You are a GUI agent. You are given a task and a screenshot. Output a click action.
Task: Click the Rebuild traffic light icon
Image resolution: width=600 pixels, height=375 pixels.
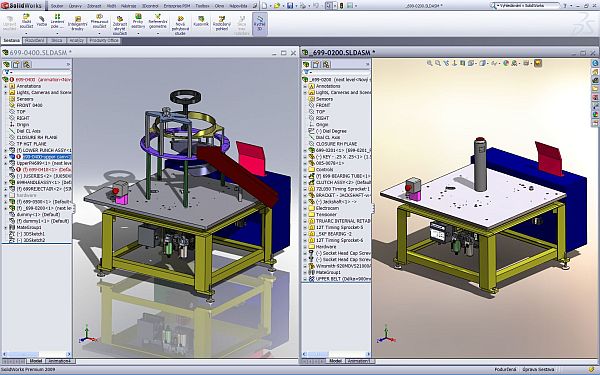pos(342,6)
